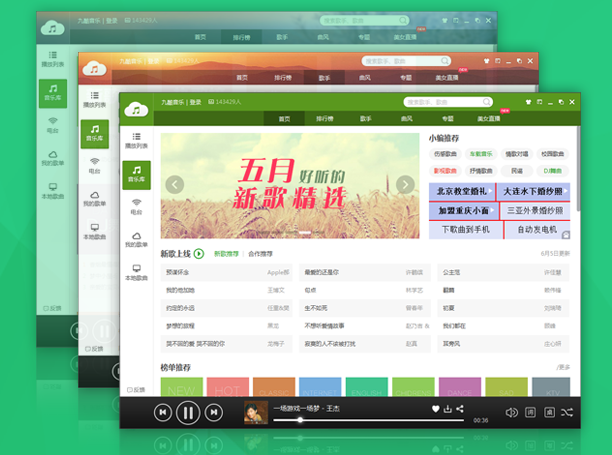
Task: Pause playback with the round pause button
Action: pyautogui.click(x=187, y=412)
